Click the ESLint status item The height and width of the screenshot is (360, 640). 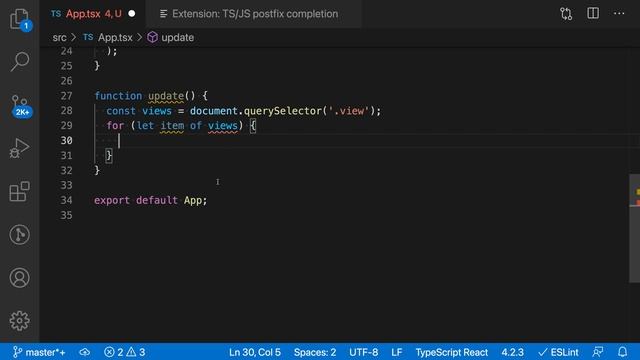(558, 352)
